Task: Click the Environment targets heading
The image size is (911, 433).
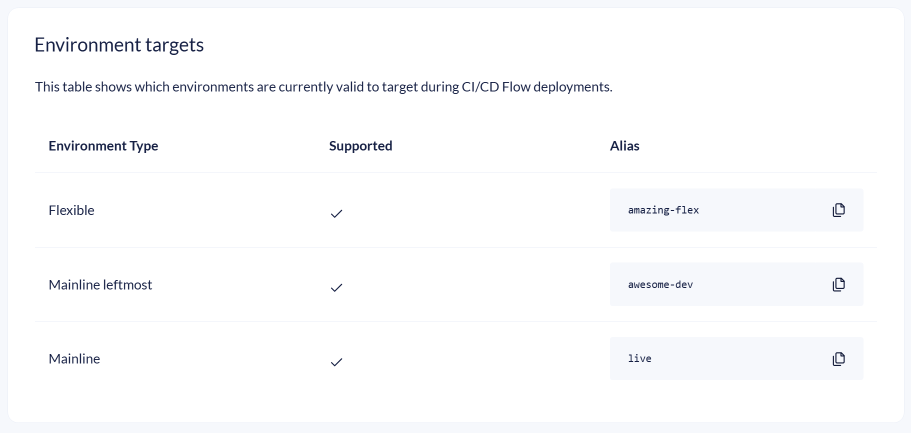Action: click(119, 45)
